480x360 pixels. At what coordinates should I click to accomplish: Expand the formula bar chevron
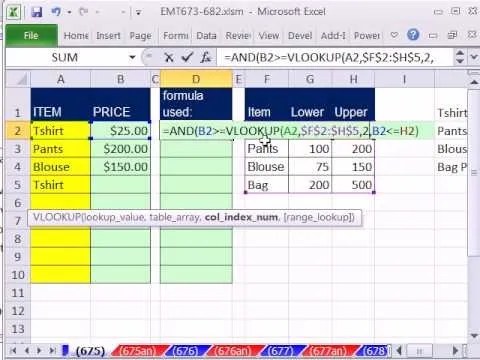pyautogui.click(x=474, y=57)
